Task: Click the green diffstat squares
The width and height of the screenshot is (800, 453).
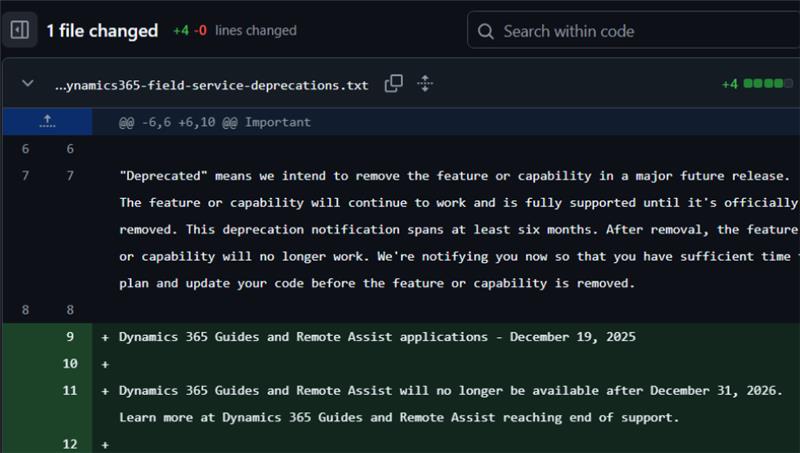Action: point(767,84)
